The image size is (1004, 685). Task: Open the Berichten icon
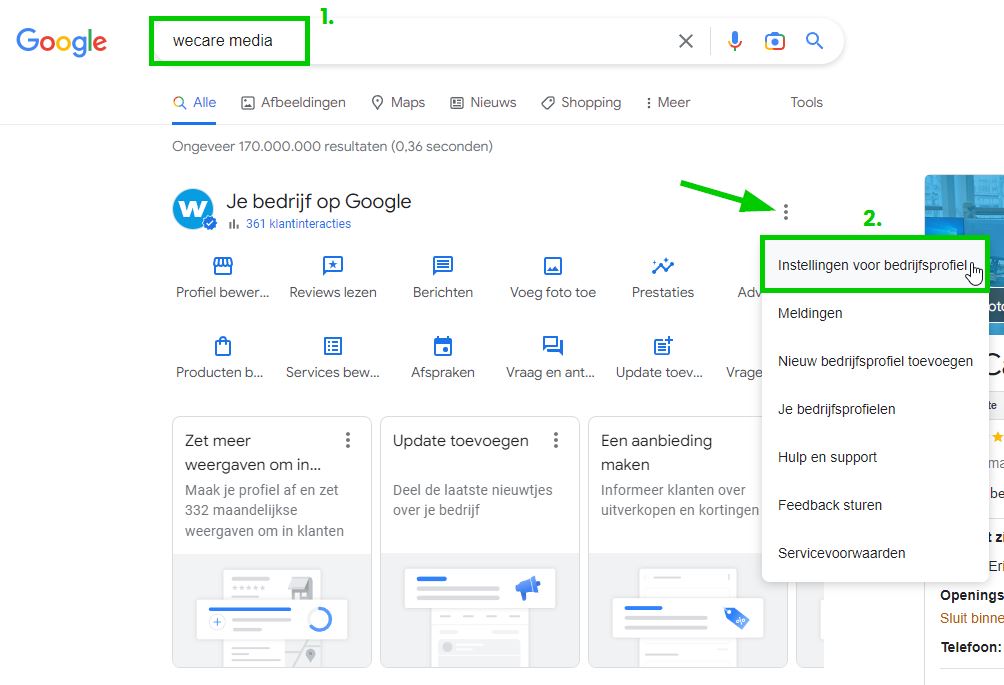pos(443,266)
